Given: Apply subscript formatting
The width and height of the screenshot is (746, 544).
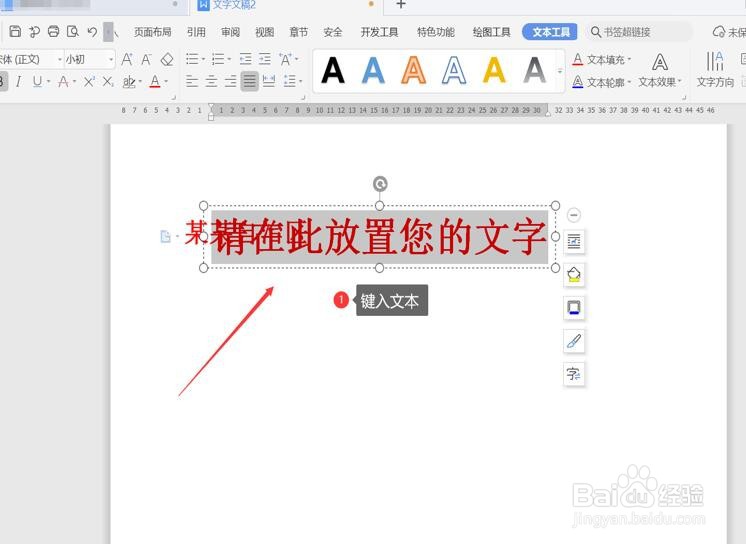Looking at the screenshot, I should coord(108,82).
